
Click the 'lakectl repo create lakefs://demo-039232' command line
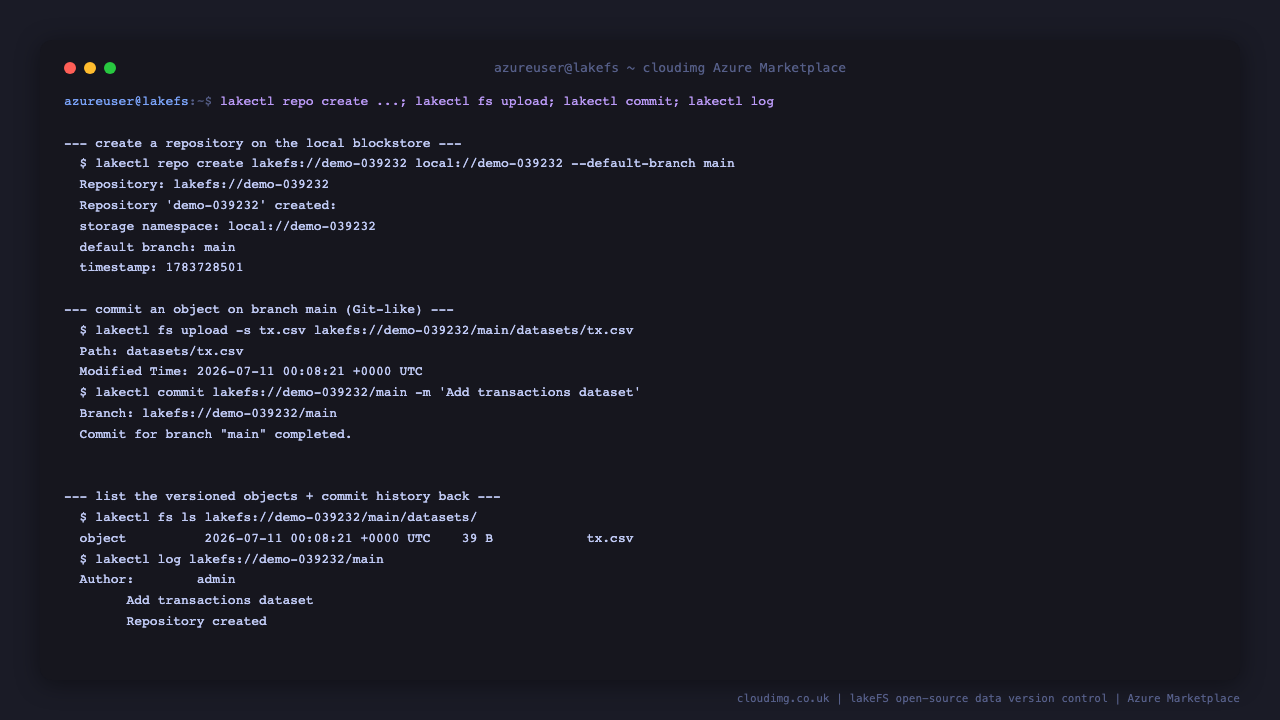pyautogui.click(x=407, y=163)
